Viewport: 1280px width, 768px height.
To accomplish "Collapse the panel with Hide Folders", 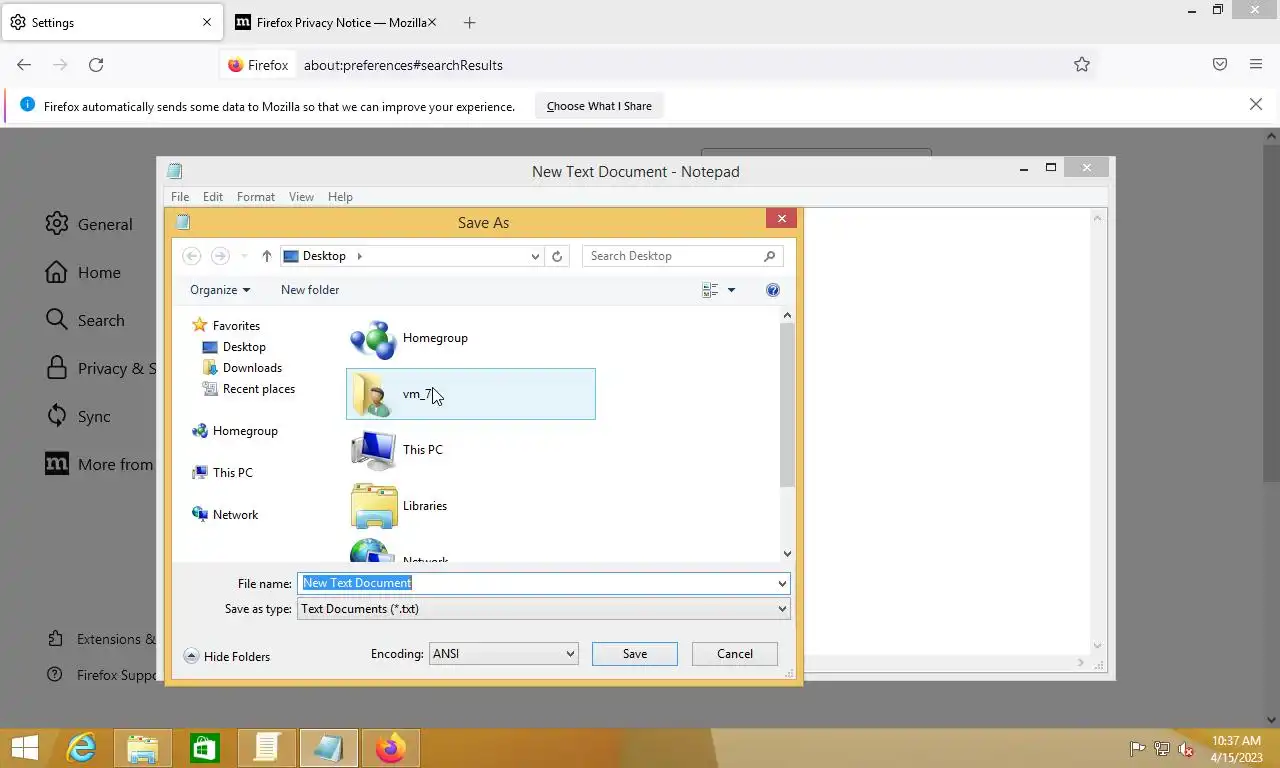I will click(x=227, y=657).
